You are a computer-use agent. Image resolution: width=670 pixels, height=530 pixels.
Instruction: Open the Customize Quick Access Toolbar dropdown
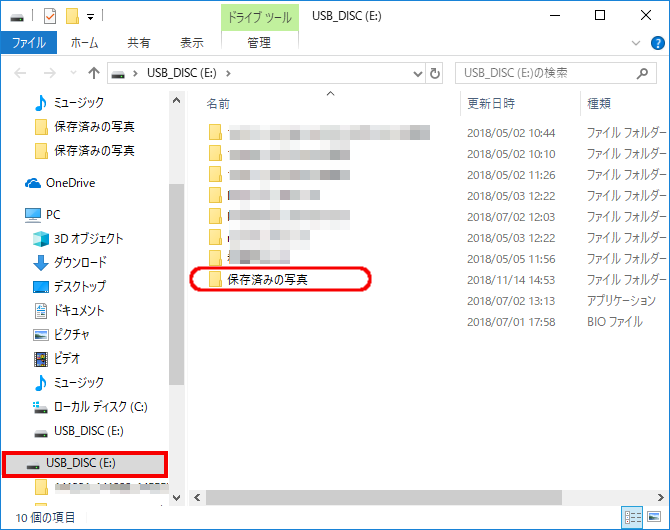click(90, 17)
